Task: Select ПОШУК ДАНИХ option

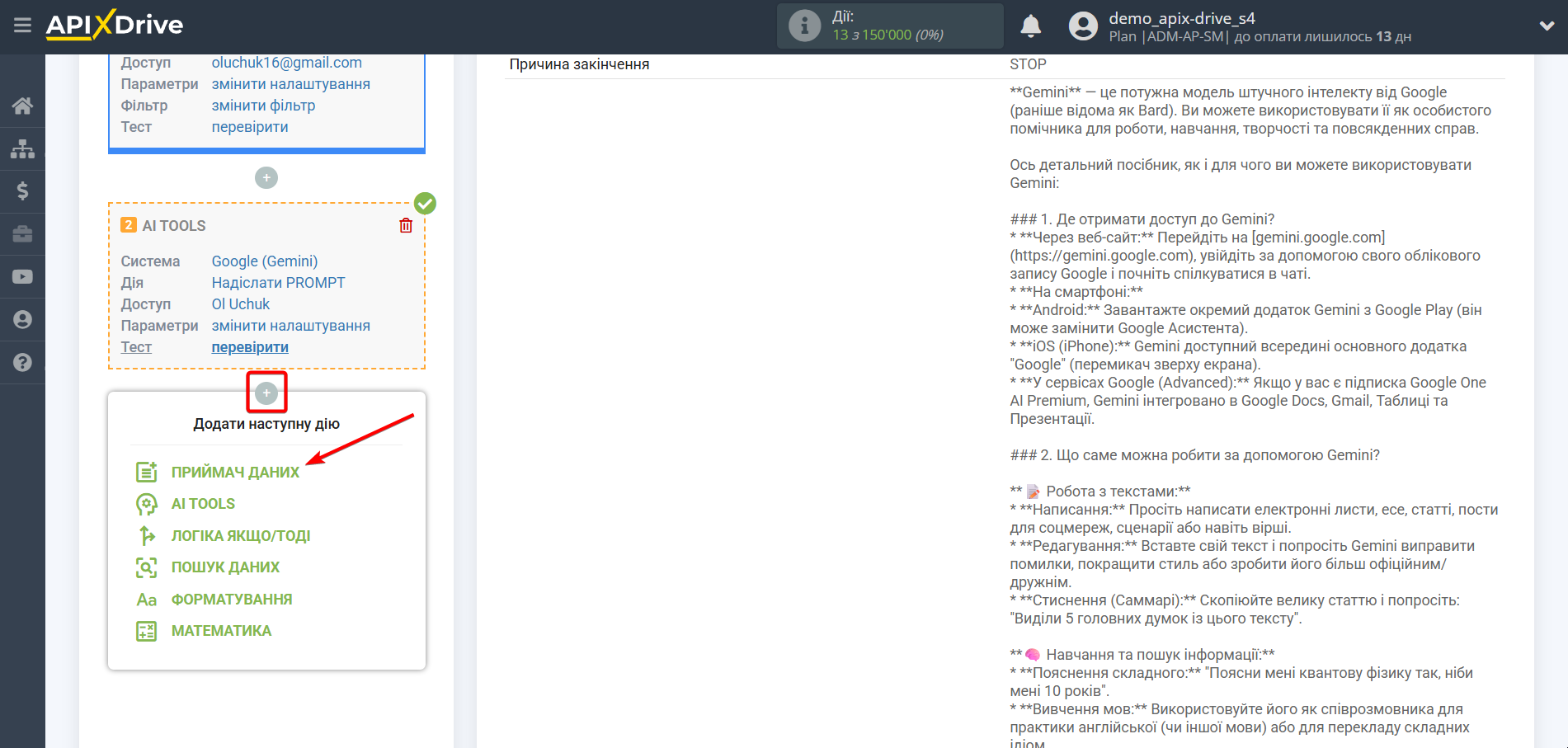Action: click(225, 567)
